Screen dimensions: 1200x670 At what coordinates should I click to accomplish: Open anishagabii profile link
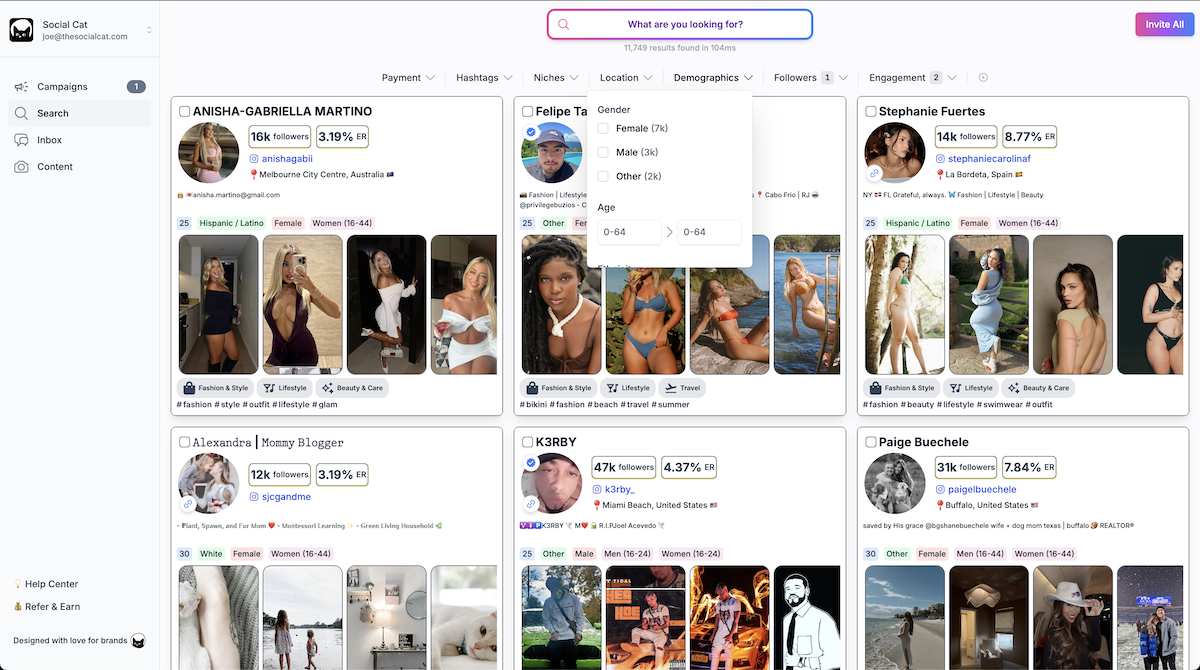(x=288, y=158)
